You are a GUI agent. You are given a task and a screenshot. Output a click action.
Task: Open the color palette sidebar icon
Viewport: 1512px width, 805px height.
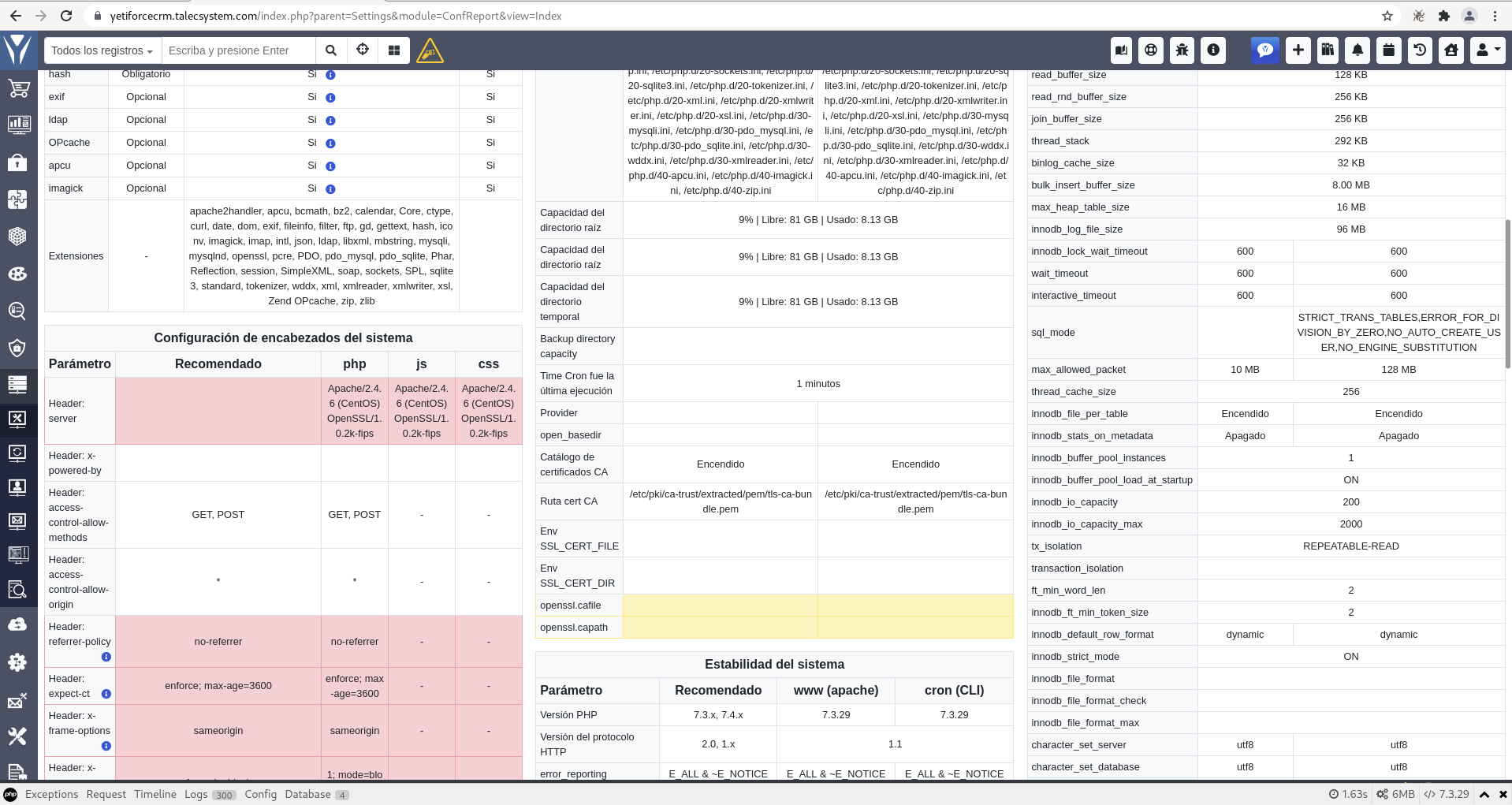click(x=18, y=274)
